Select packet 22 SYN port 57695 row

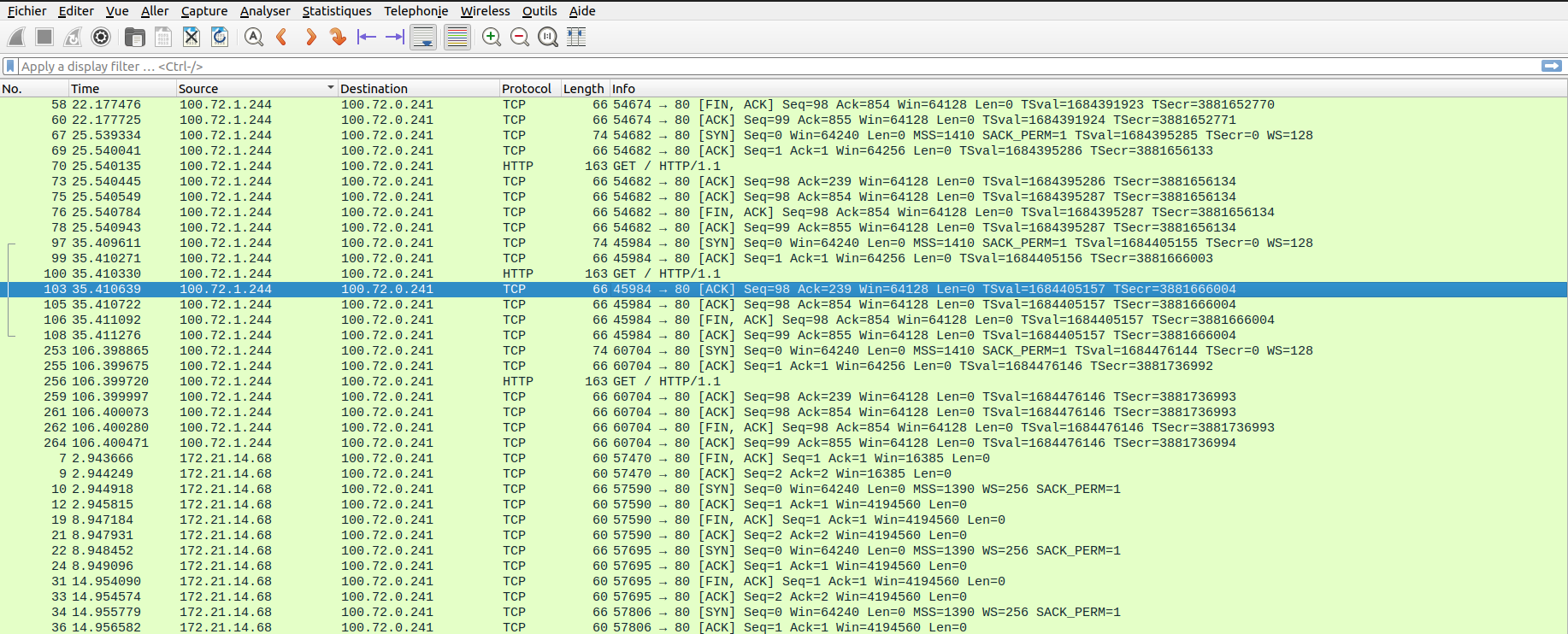pos(784,551)
